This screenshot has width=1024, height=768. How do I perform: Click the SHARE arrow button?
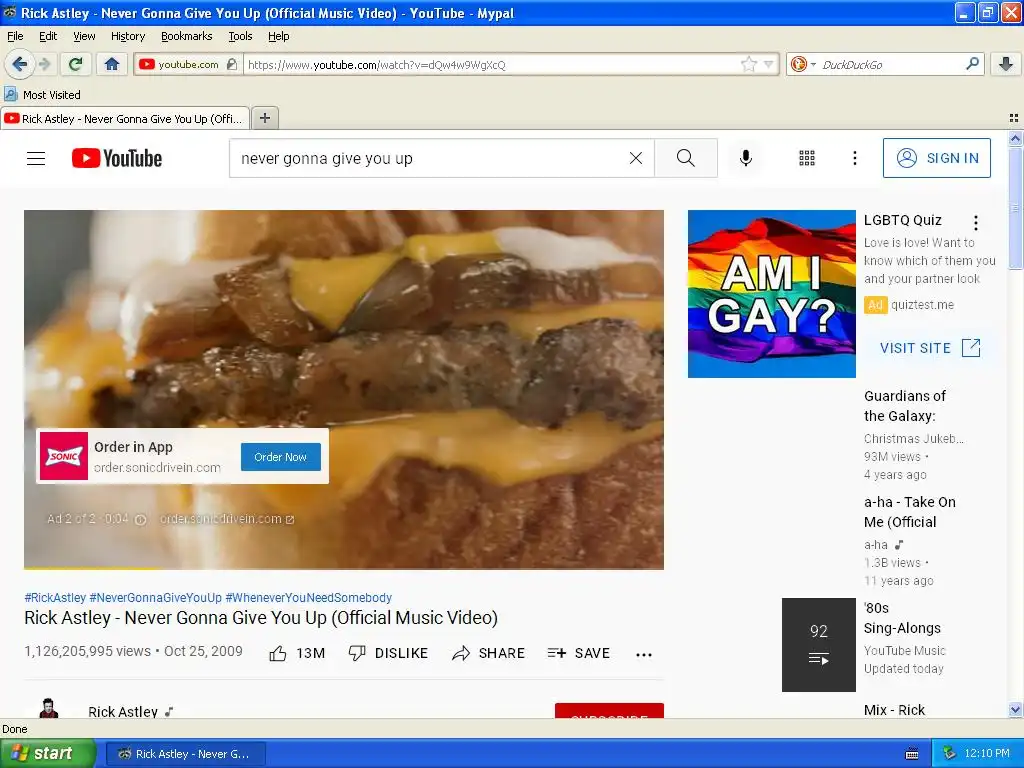pyautogui.click(x=488, y=653)
